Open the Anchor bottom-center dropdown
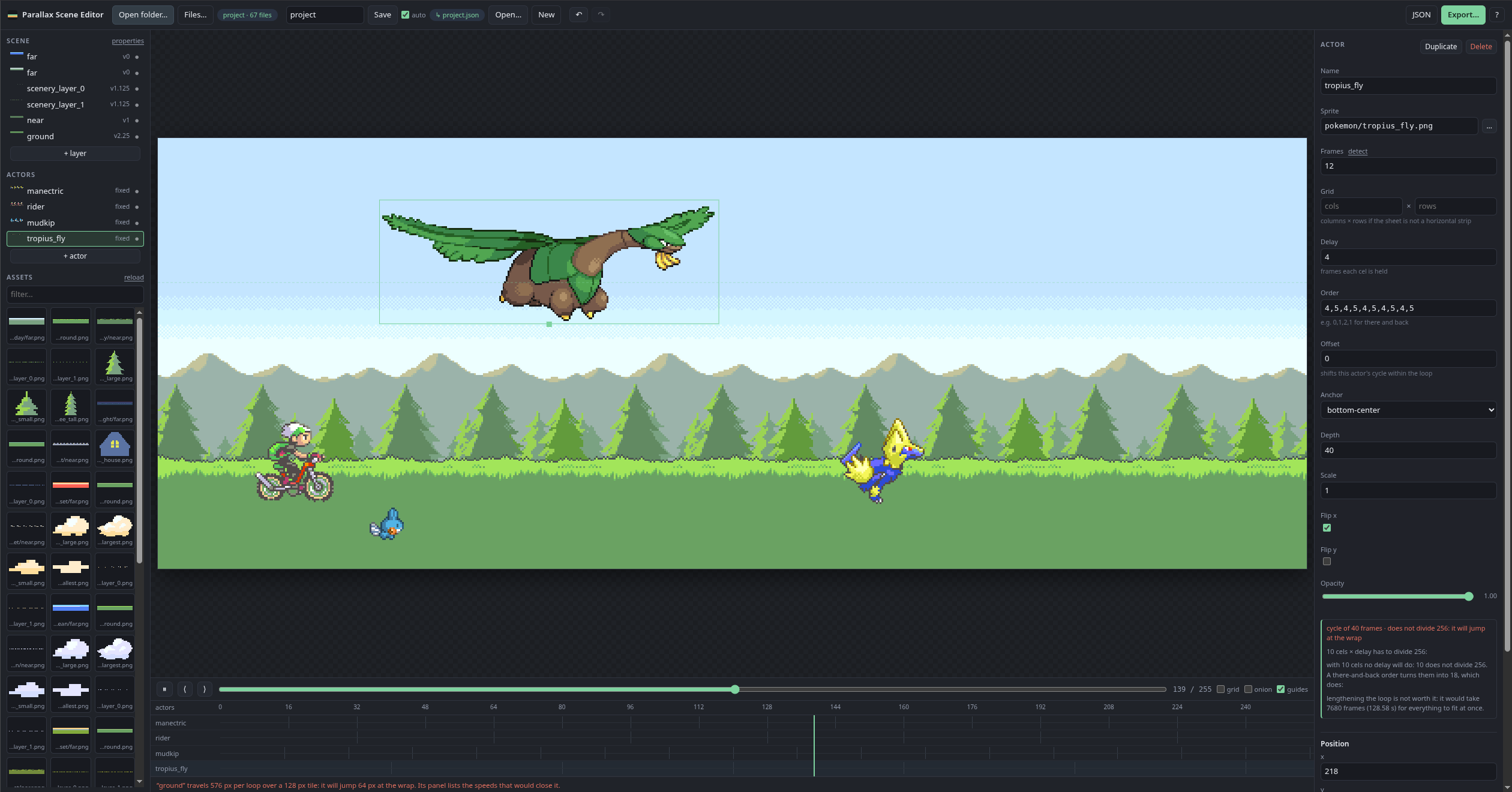Image resolution: width=1512 pixels, height=792 pixels. [1408, 410]
